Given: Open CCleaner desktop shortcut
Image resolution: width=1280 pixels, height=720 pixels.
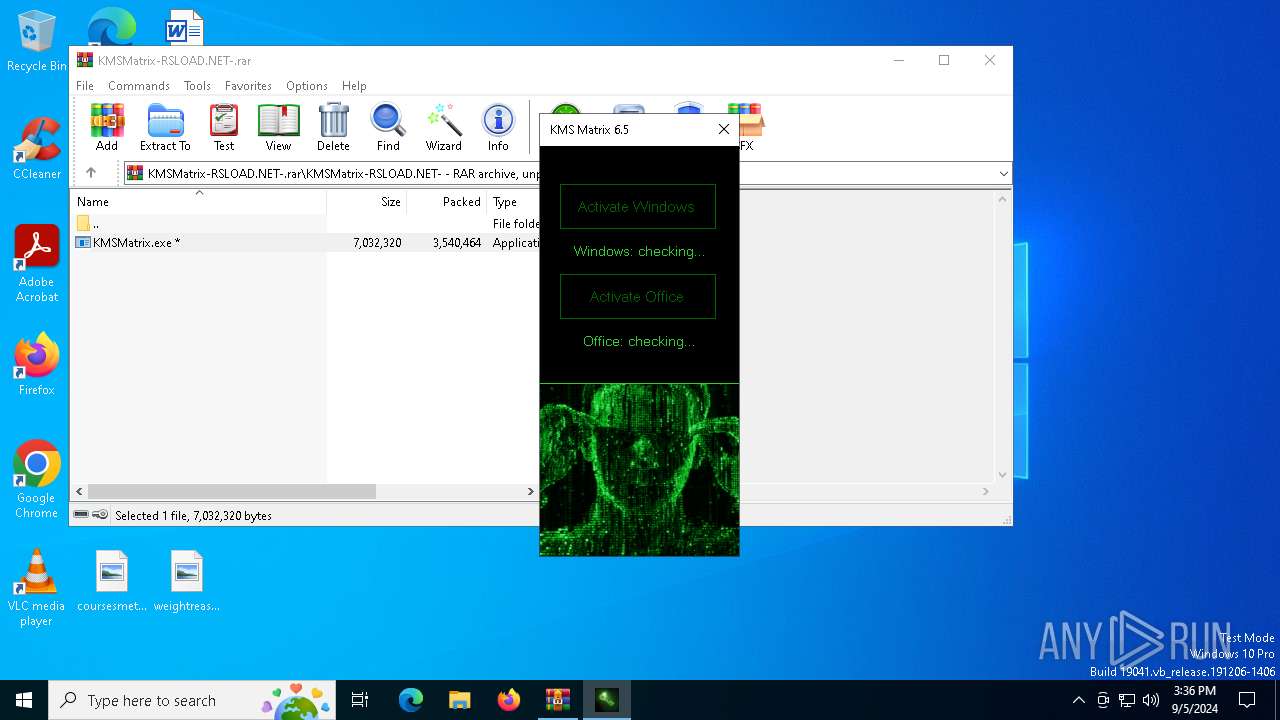Looking at the screenshot, I should tap(36, 149).
